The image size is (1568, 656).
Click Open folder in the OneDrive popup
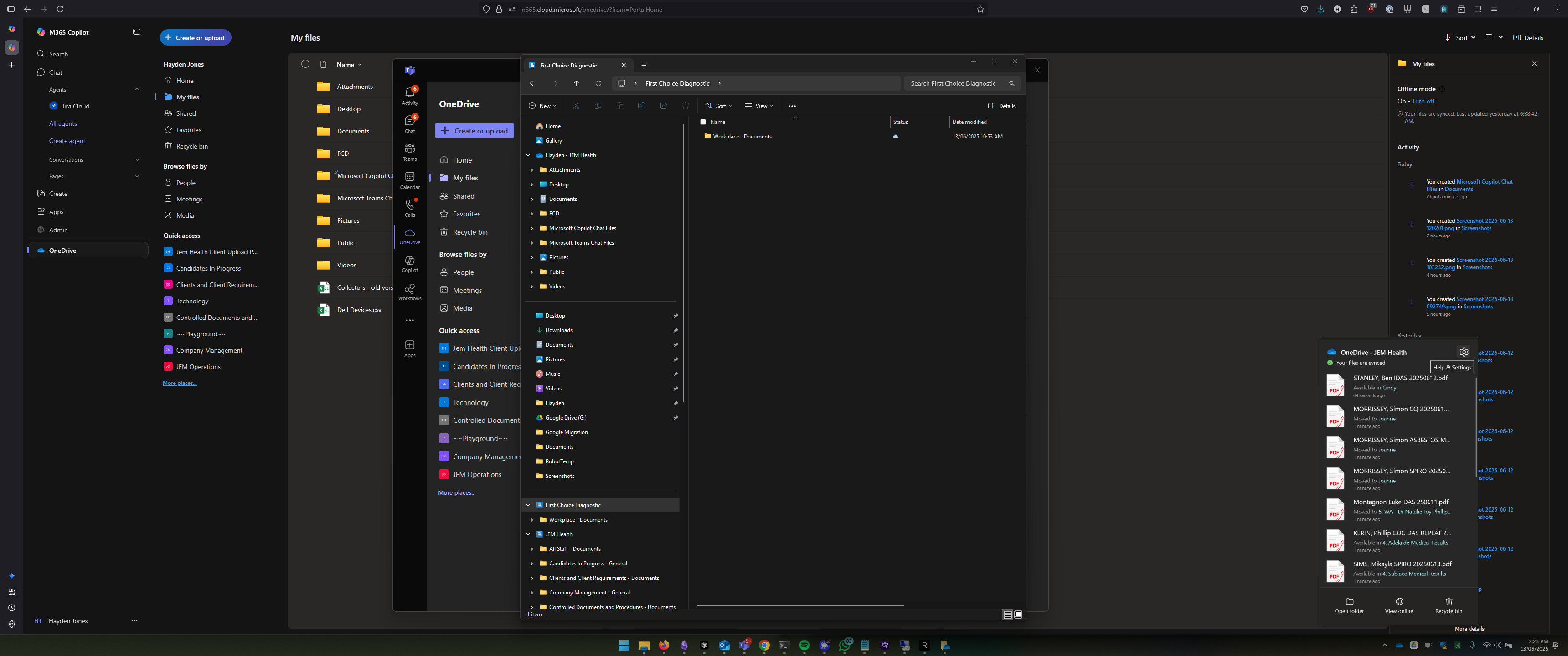tap(1349, 605)
